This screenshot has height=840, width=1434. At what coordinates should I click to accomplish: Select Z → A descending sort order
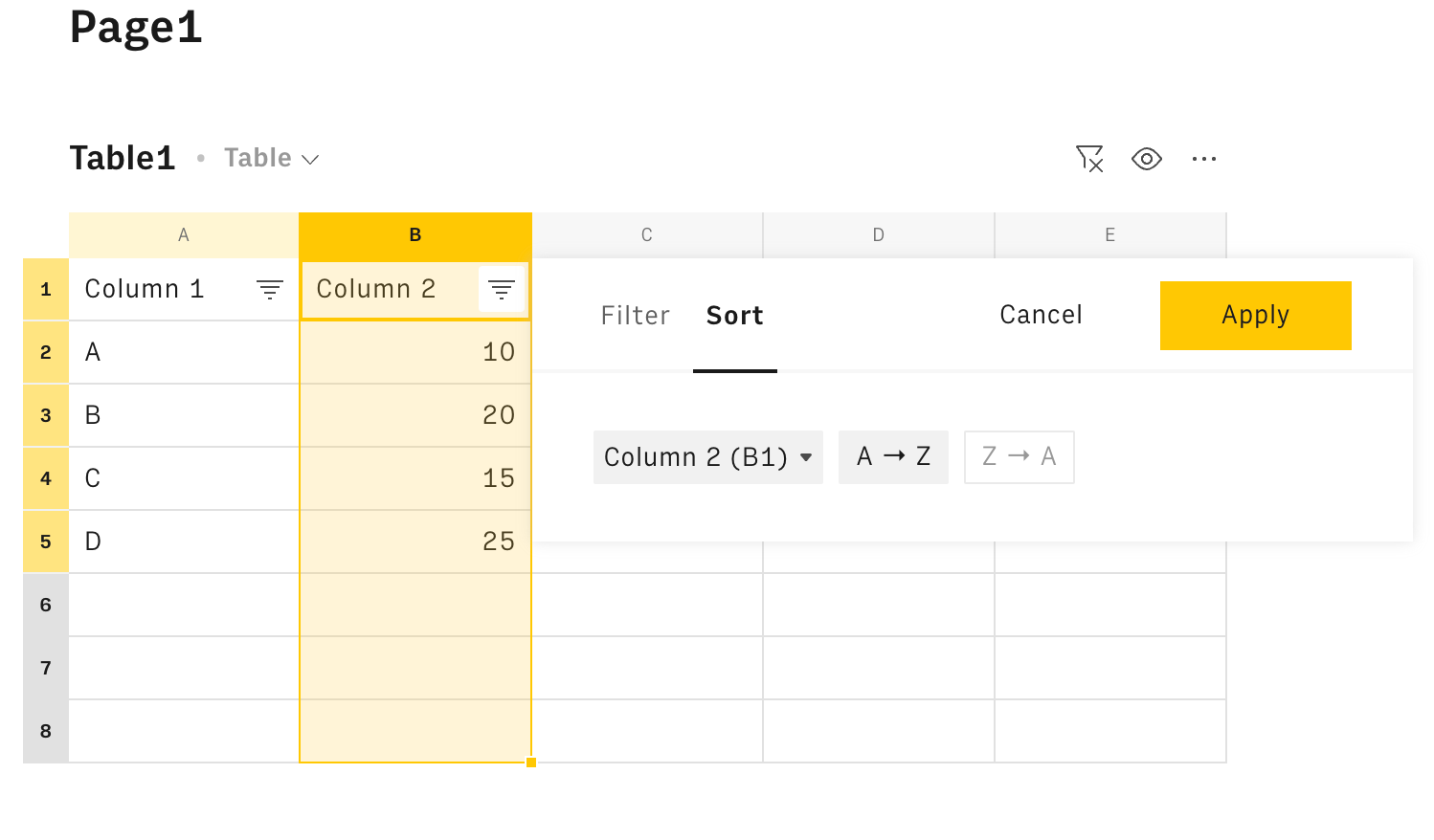1019,457
